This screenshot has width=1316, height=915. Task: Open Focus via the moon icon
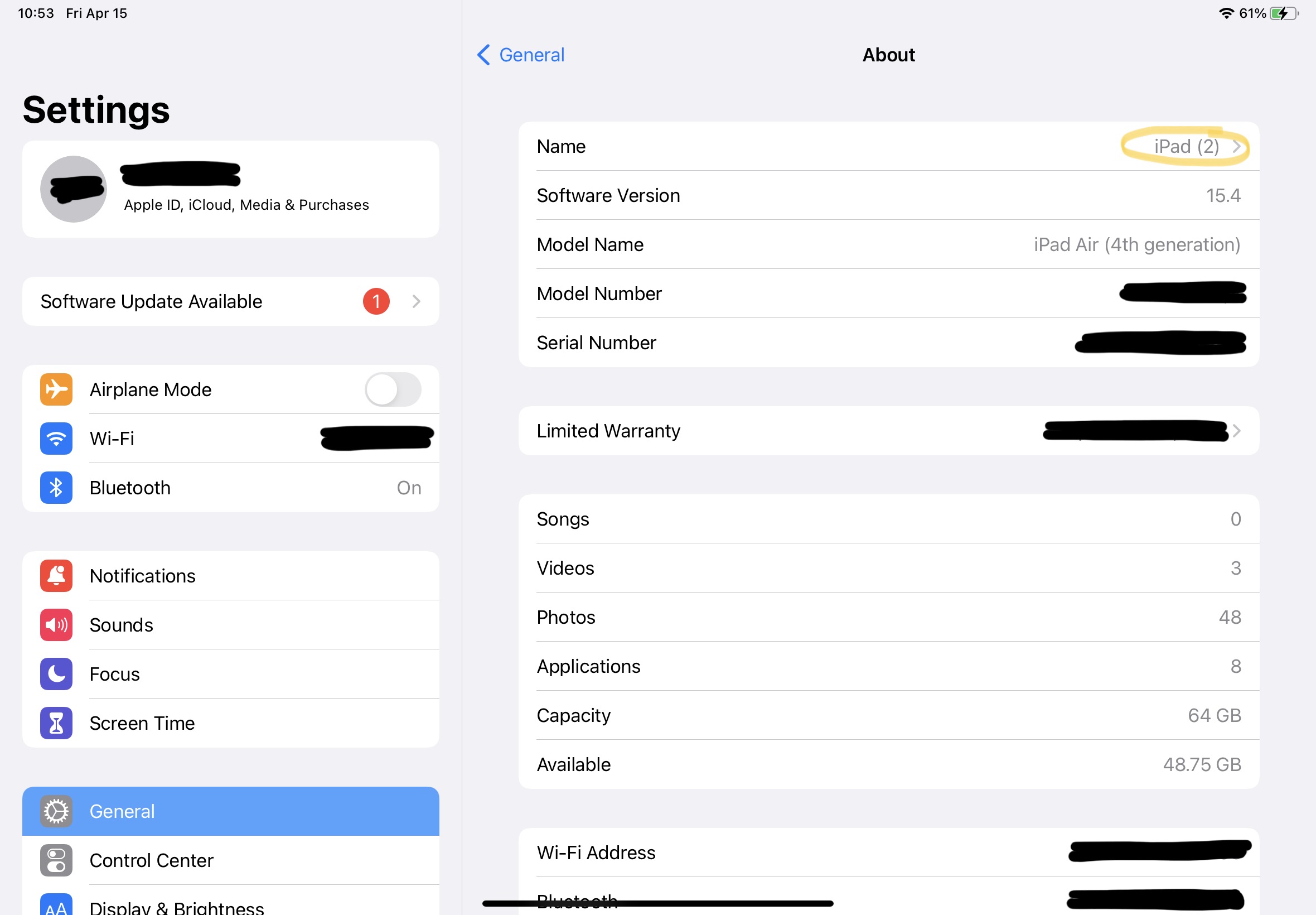[x=56, y=673]
